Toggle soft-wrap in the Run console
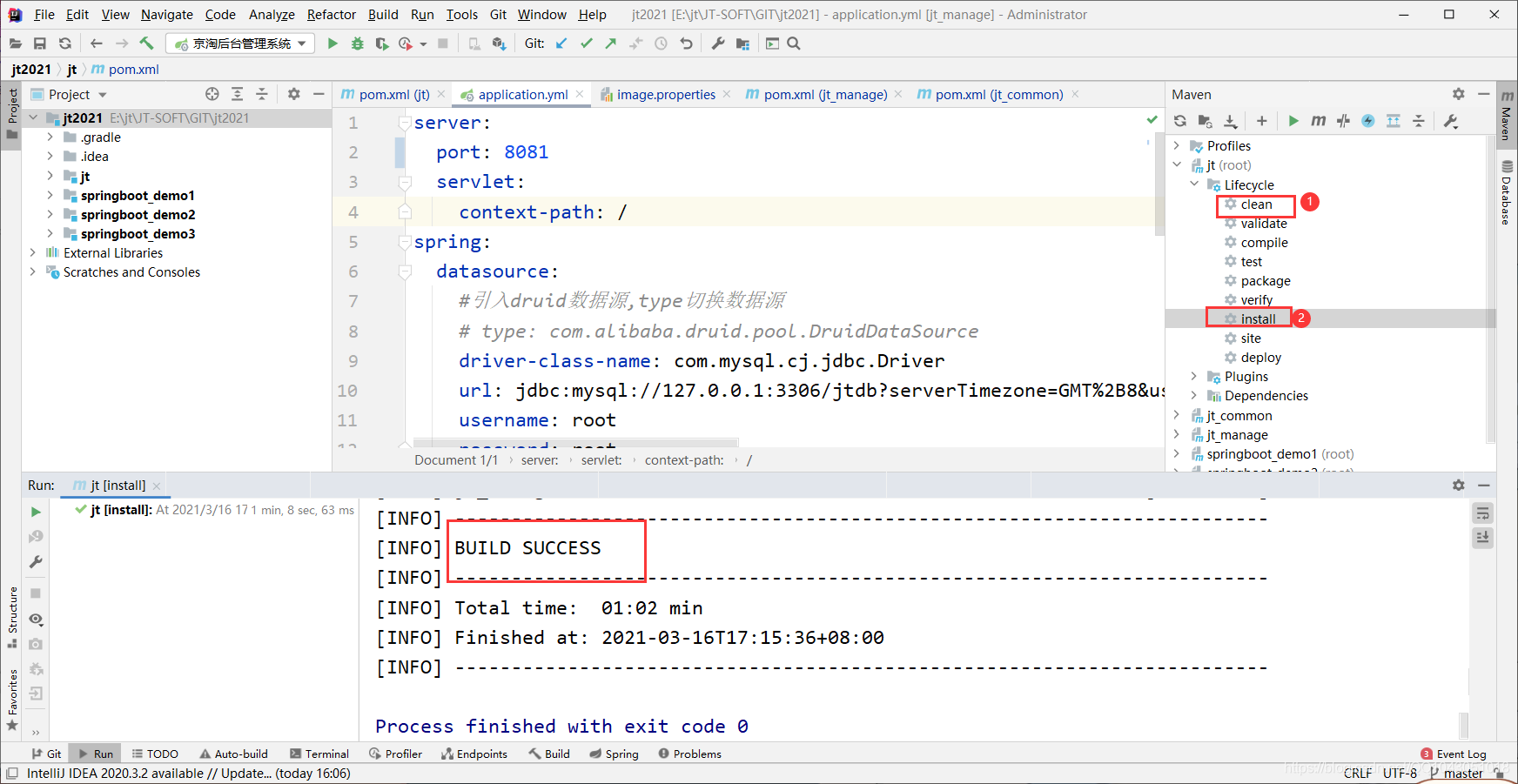 pyautogui.click(x=1483, y=513)
